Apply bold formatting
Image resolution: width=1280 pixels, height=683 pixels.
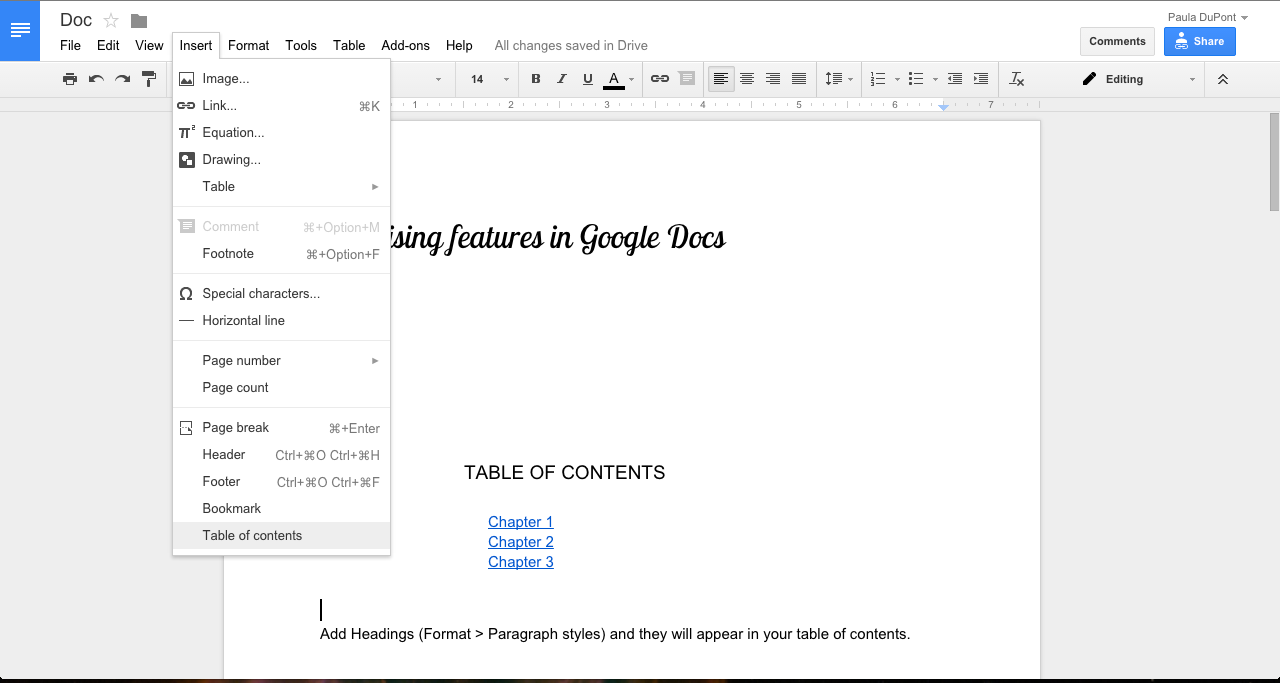pyautogui.click(x=535, y=79)
